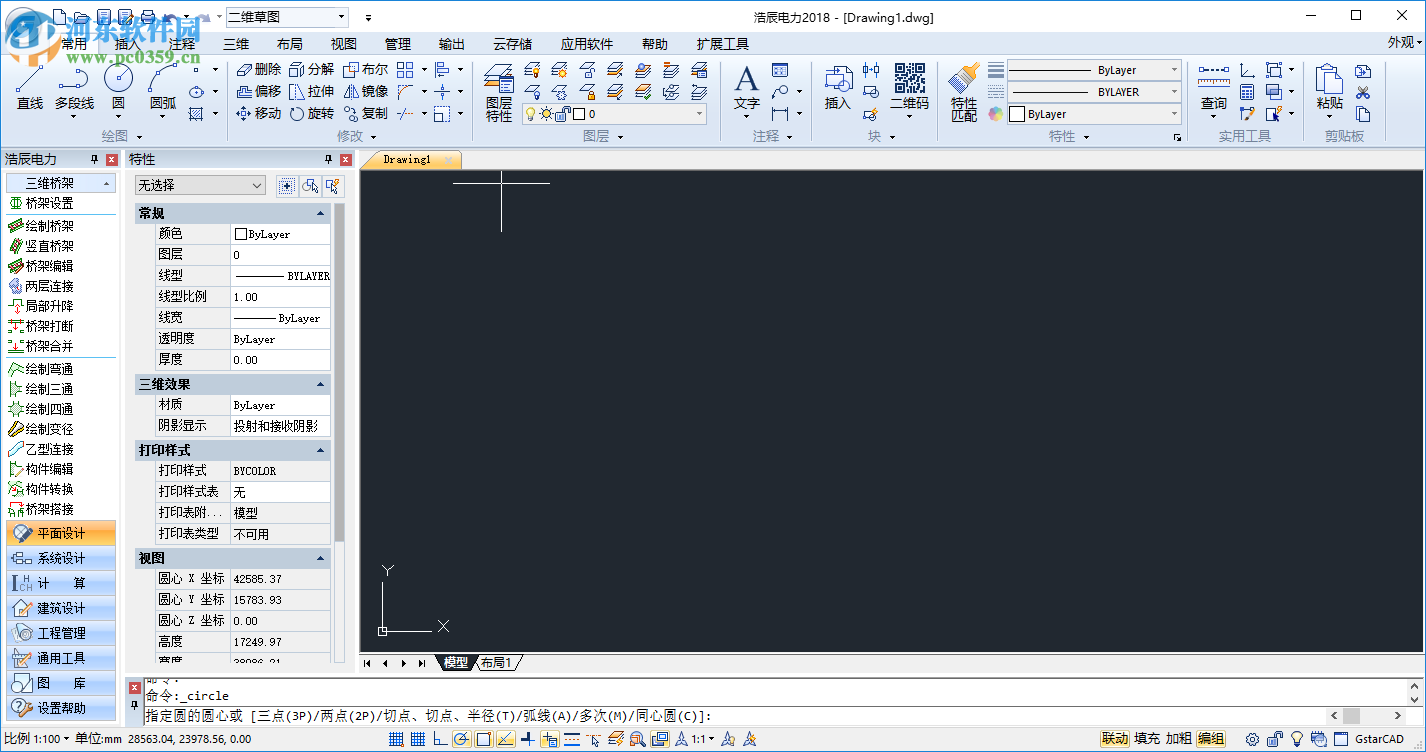Image resolution: width=1426 pixels, height=752 pixels.
Task: Click the 特性匹配 match properties brush
Action: point(964,92)
